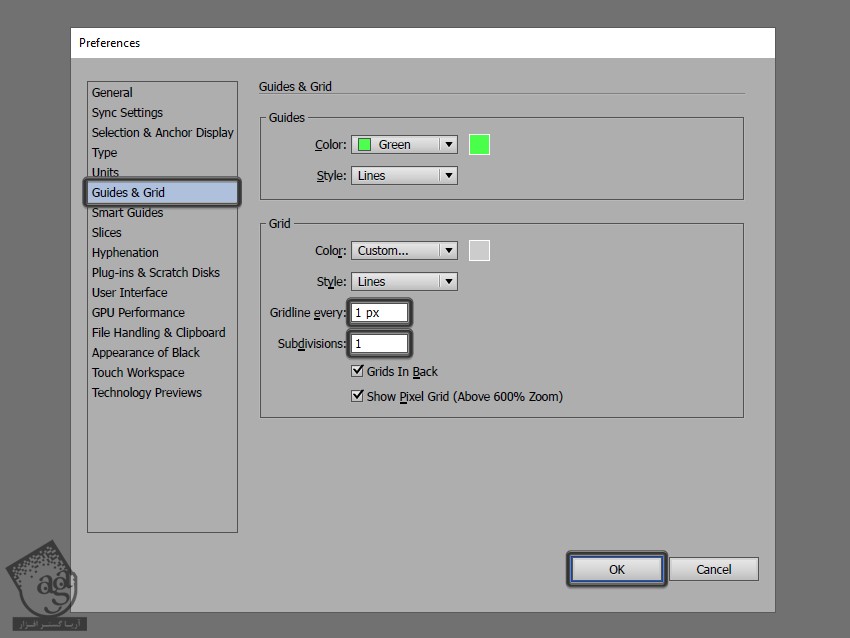Go to Selection & Anchor Display

[162, 132]
